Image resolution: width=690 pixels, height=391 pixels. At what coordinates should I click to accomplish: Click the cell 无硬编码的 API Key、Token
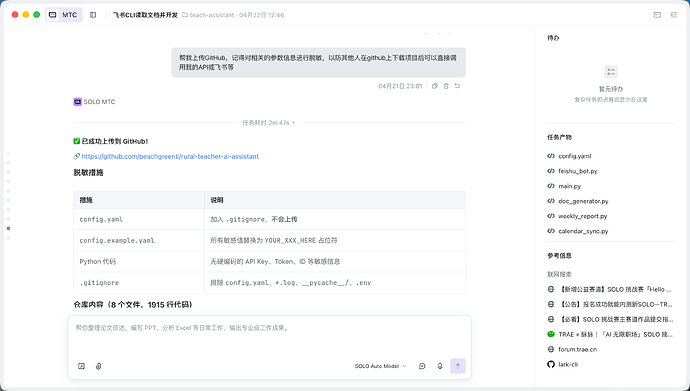pyautogui.click(x=335, y=261)
